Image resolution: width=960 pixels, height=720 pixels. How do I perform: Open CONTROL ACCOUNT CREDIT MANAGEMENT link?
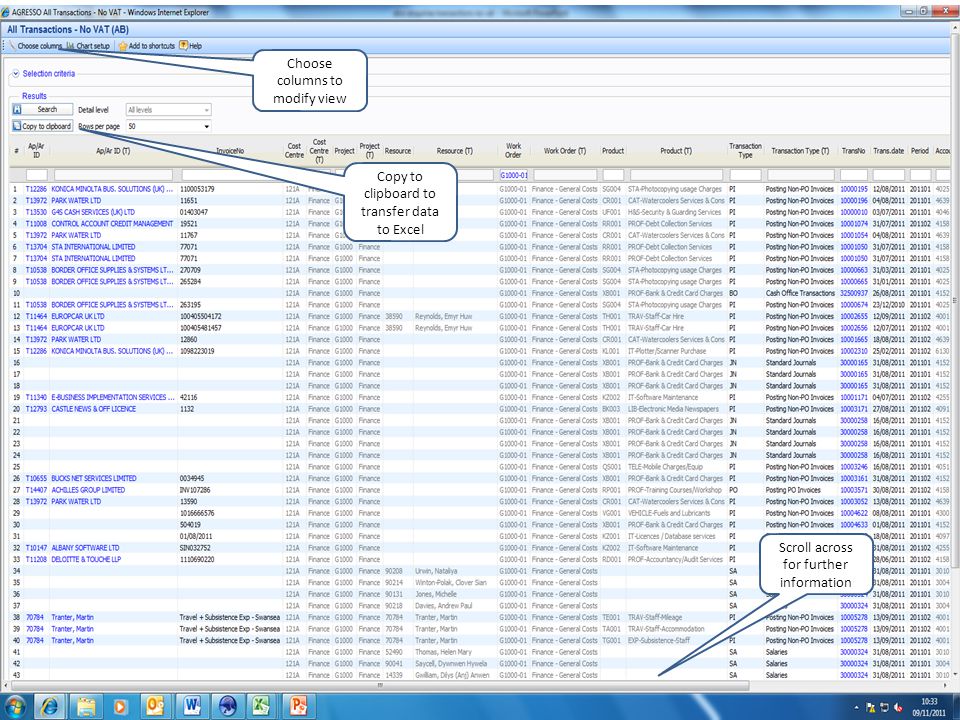112,224
